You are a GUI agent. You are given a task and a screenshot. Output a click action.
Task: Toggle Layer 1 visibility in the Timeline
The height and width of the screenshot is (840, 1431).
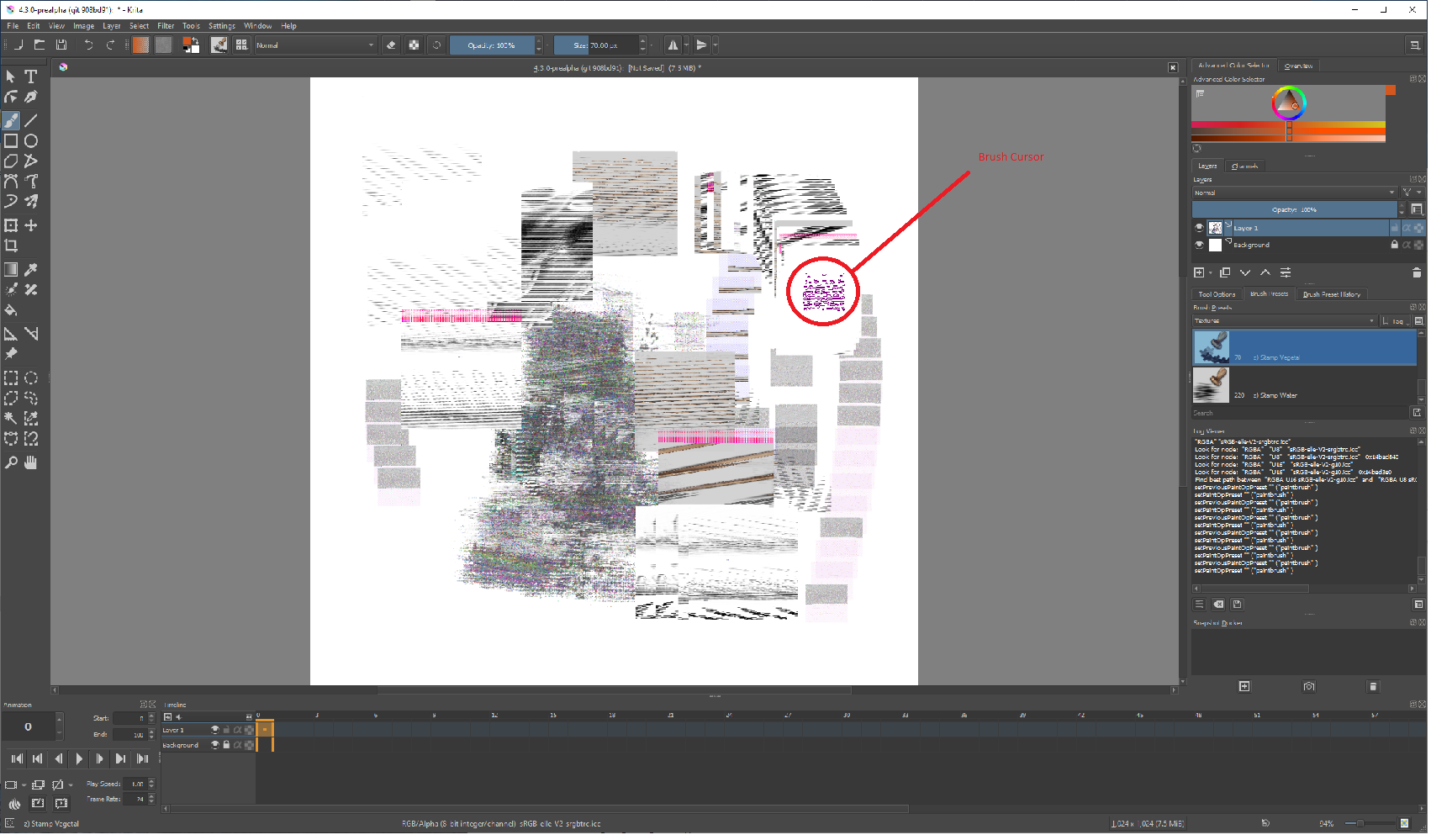pos(215,730)
